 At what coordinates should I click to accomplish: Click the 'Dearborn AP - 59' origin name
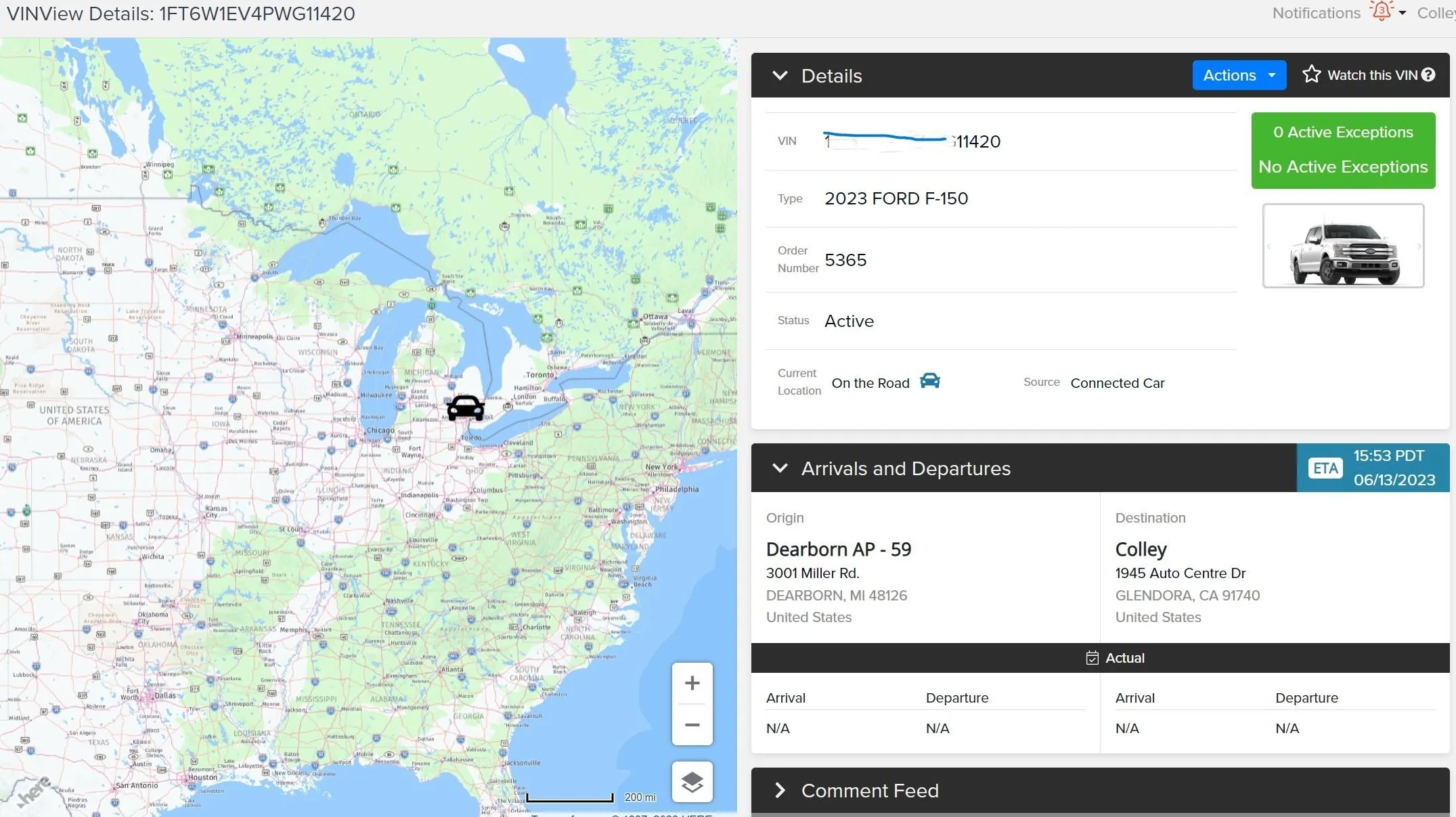(x=839, y=549)
